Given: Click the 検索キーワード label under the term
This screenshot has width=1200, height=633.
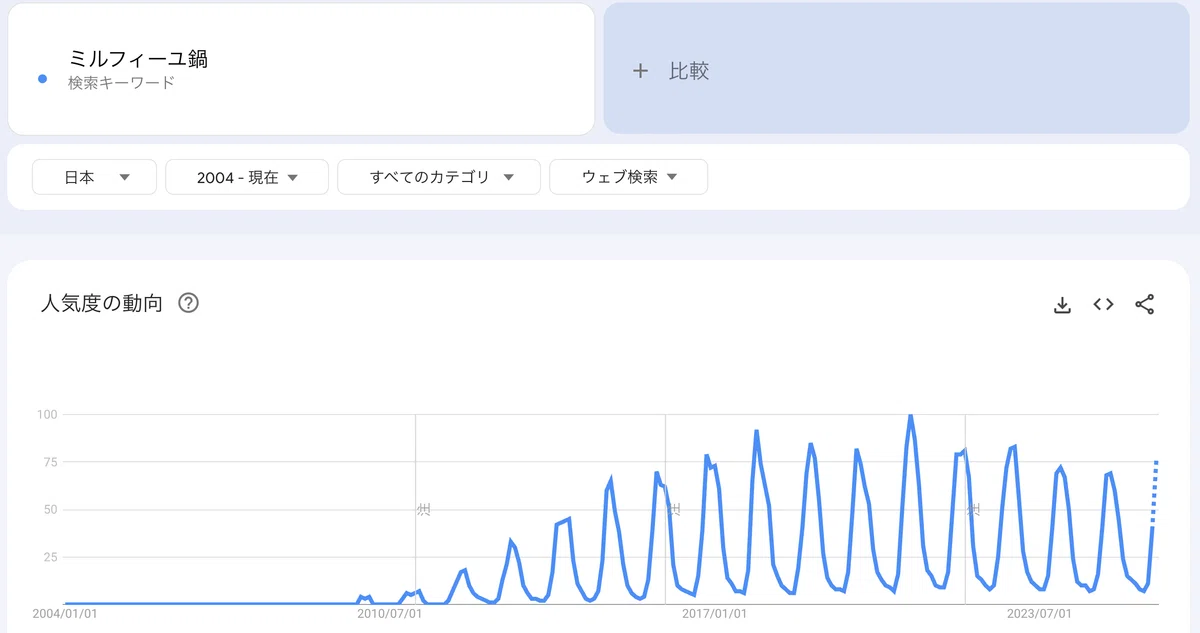Looking at the screenshot, I should coord(121,83).
